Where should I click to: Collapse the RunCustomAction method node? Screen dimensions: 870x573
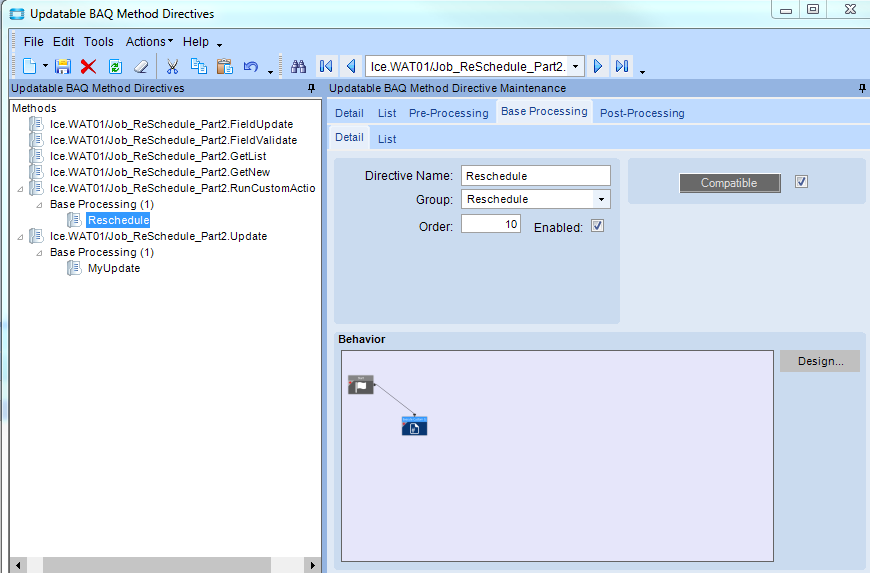click(21, 189)
